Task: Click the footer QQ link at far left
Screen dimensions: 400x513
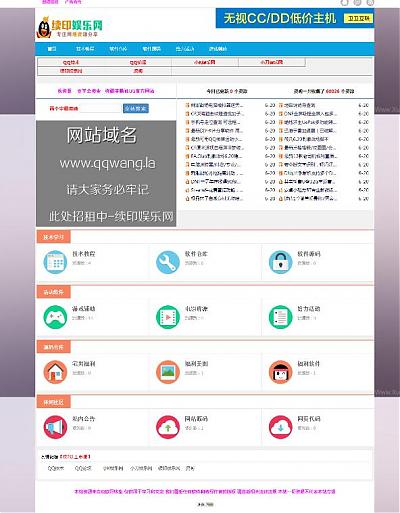Action: 55,468
